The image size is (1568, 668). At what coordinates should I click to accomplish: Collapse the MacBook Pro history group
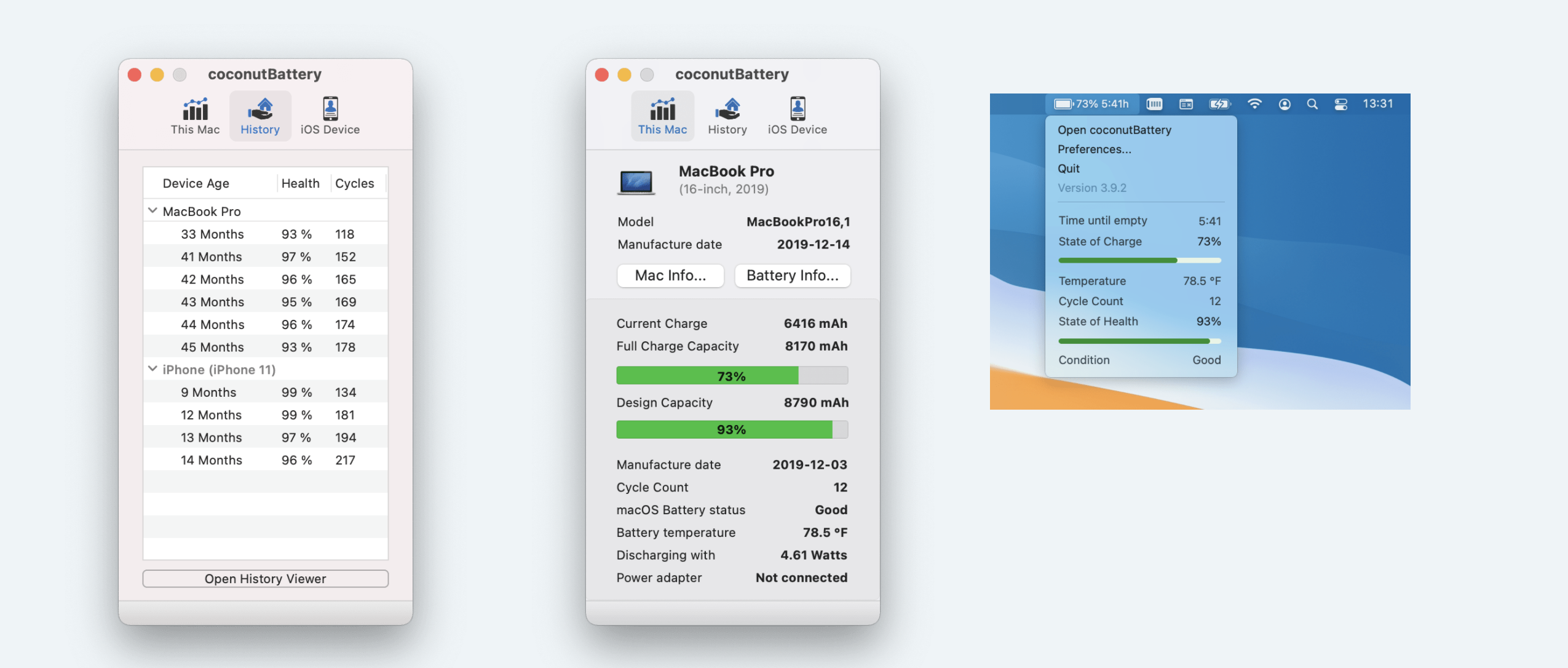tap(152, 211)
